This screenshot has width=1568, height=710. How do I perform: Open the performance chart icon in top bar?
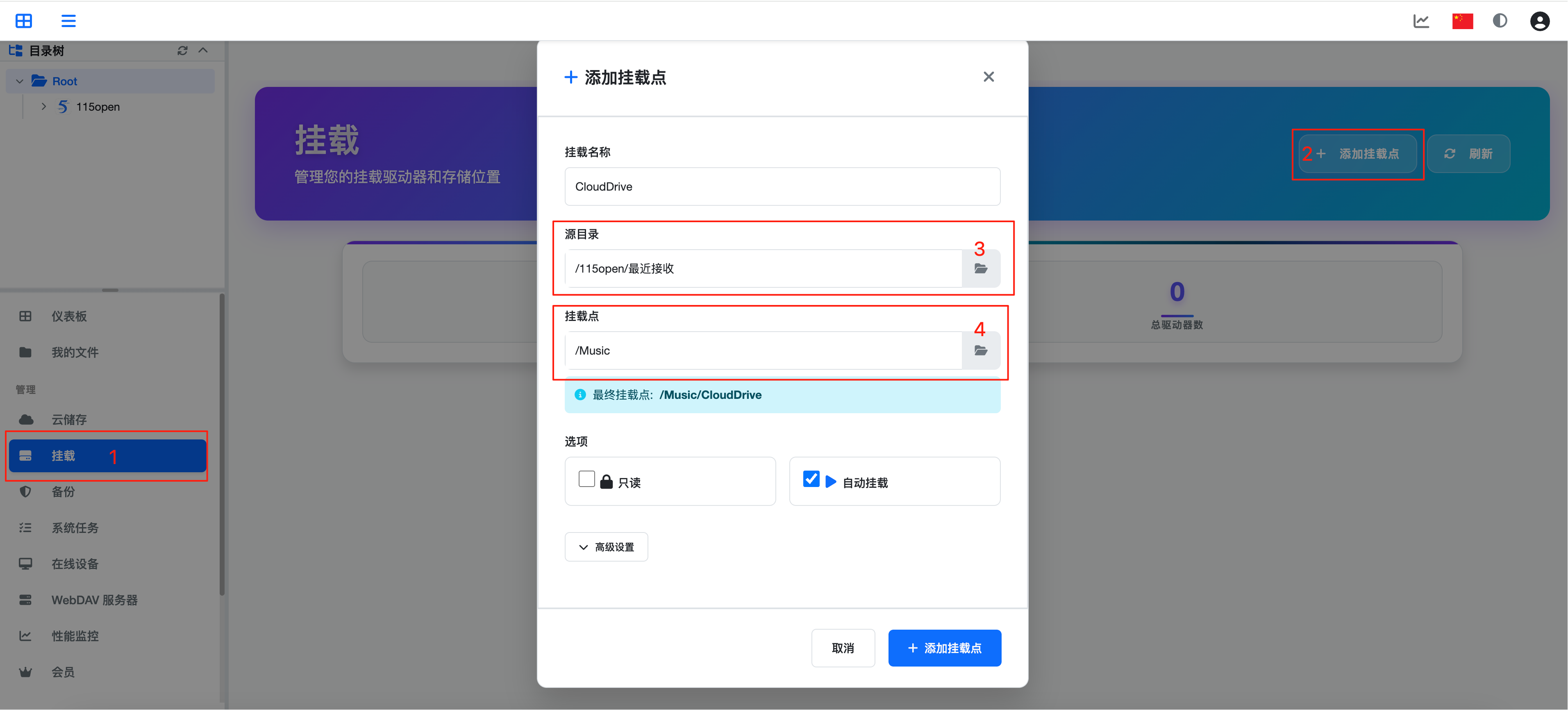1421,21
